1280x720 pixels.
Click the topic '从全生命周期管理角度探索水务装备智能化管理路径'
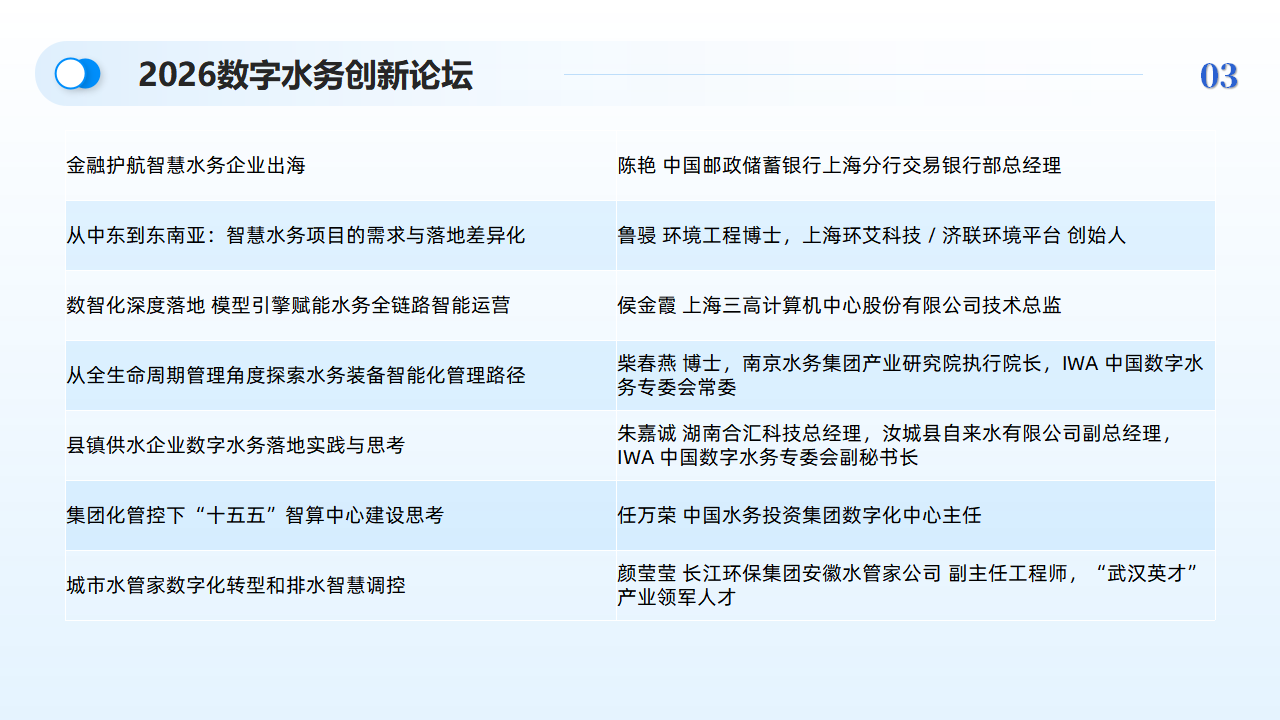pyautogui.click(x=296, y=376)
